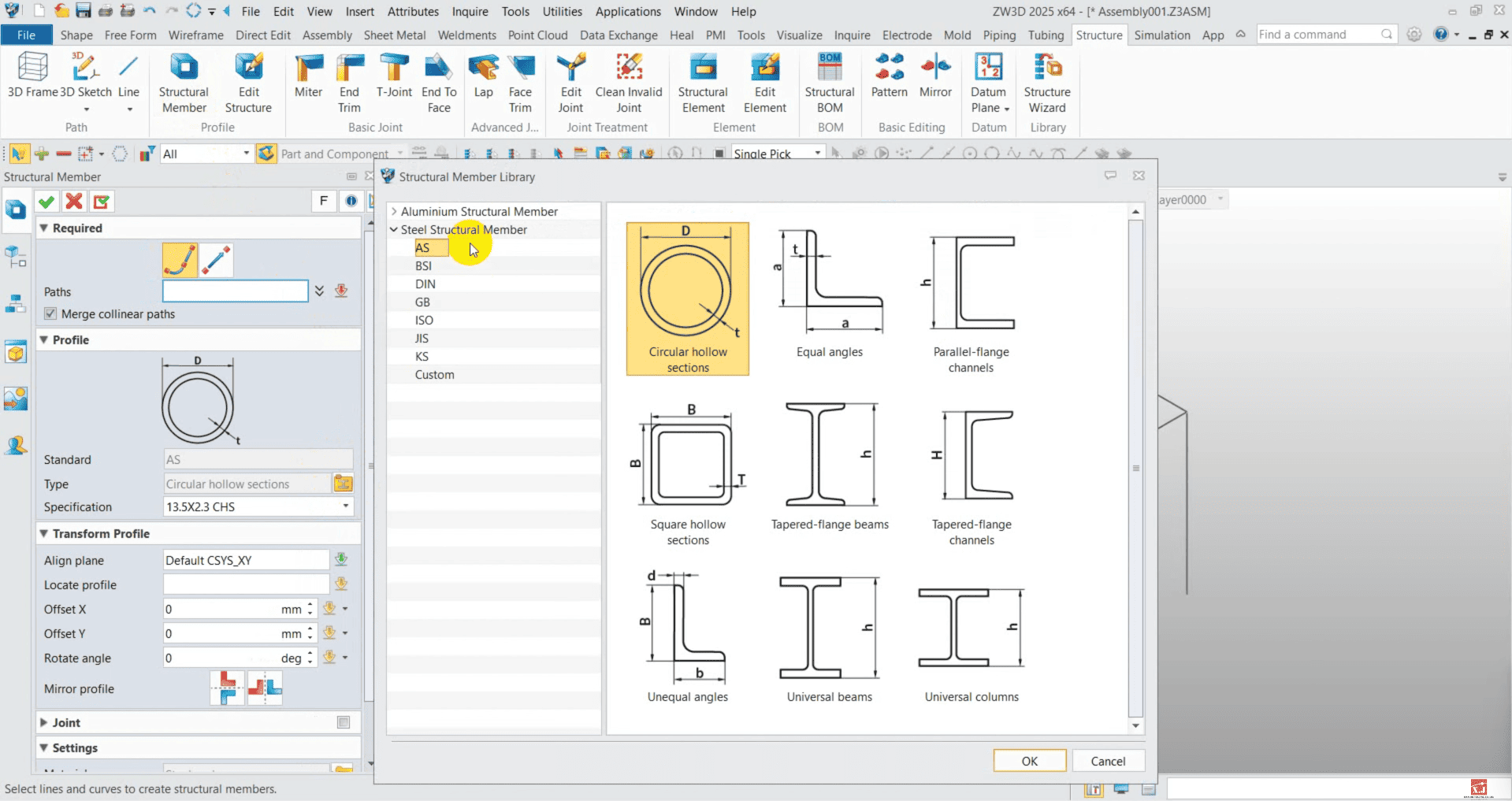Viewport: 1512px width, 801px height.
Task: Uncheck Merge collinear paths
Action: (51, 314)
